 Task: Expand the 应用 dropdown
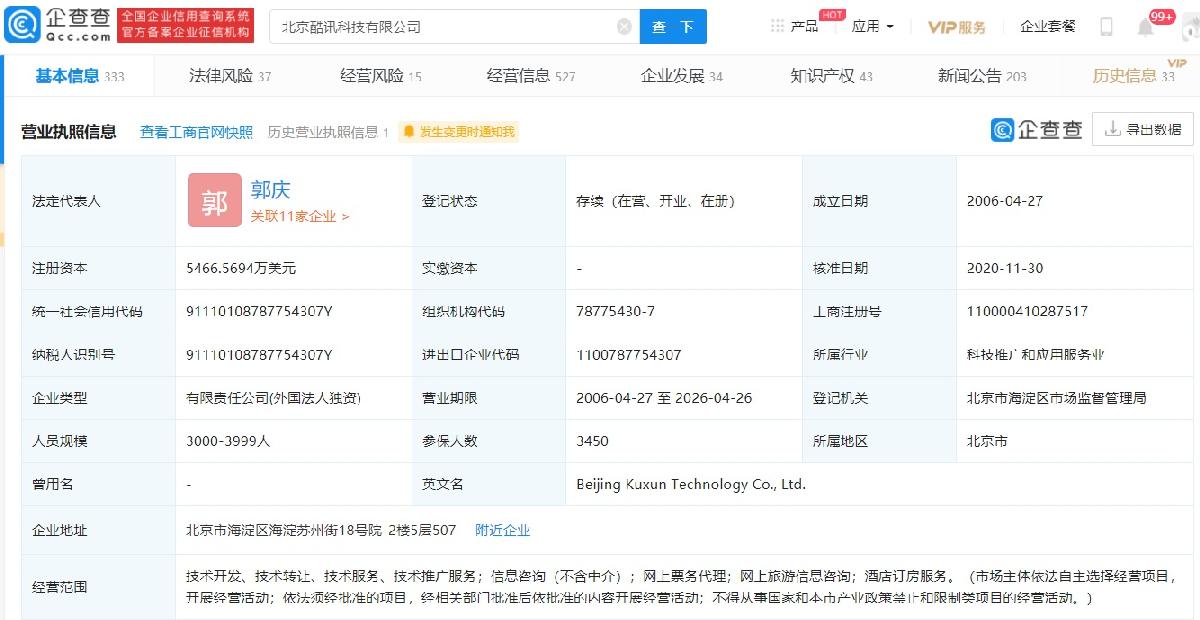873,26
